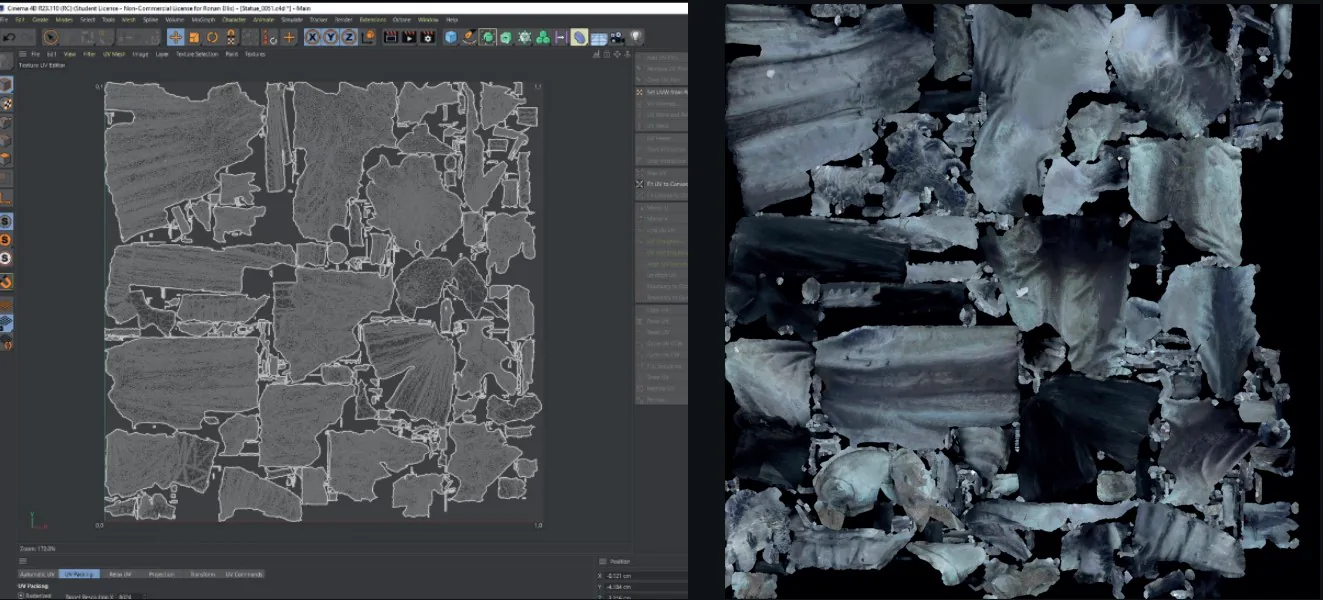Click the black S icon in left sidebar
This screenshot has width=1323, height=600.
[6, 221]
